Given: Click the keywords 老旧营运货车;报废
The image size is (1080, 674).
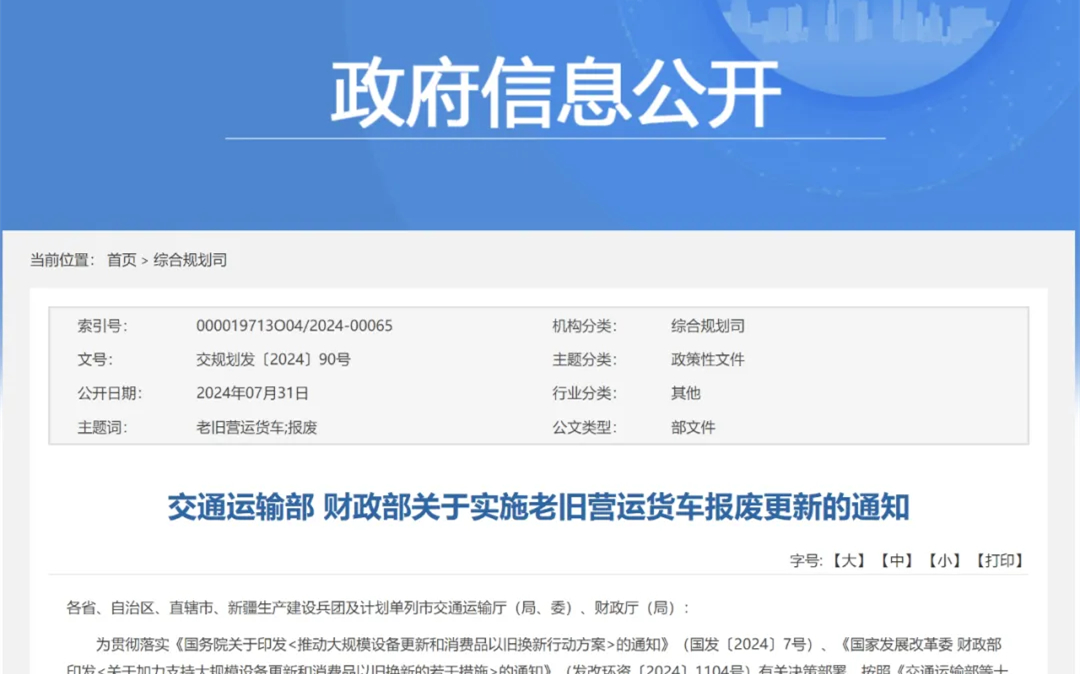Looking at the screenshot, I should (x=256, y=428).
